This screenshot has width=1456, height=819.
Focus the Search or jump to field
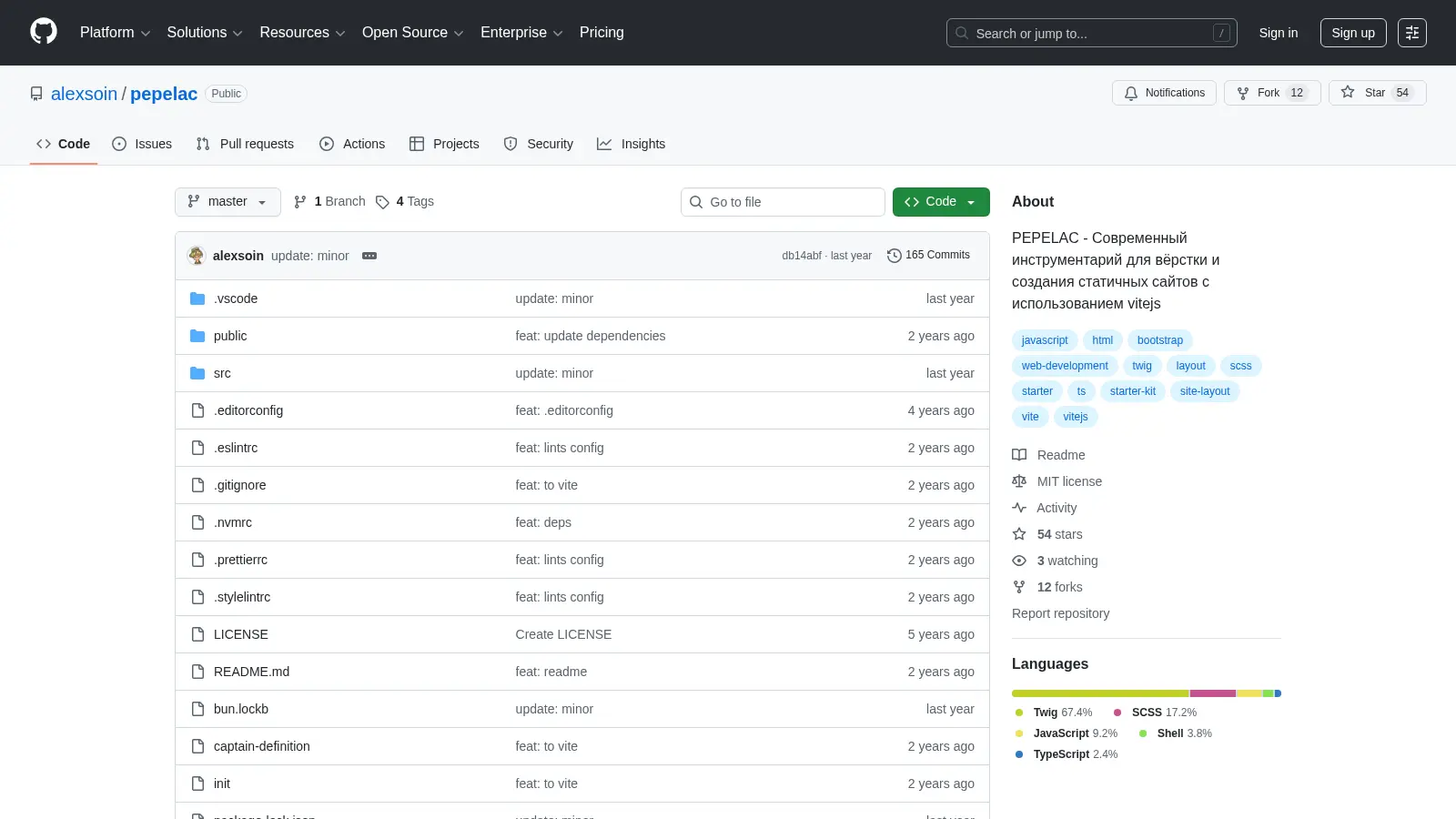pos(1092,33)
